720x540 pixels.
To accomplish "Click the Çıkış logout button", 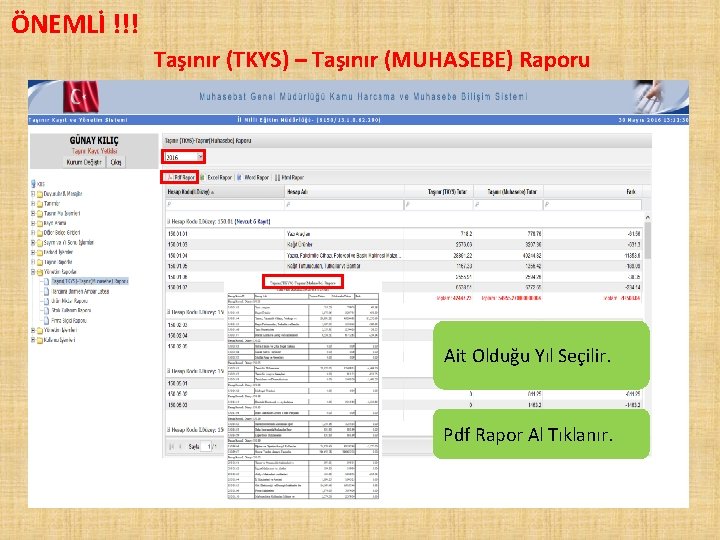I will point(116,162).
